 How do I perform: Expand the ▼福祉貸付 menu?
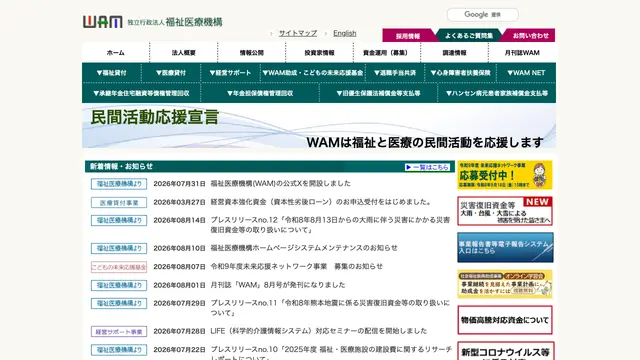pyautogui.click(x=112, y=73)
